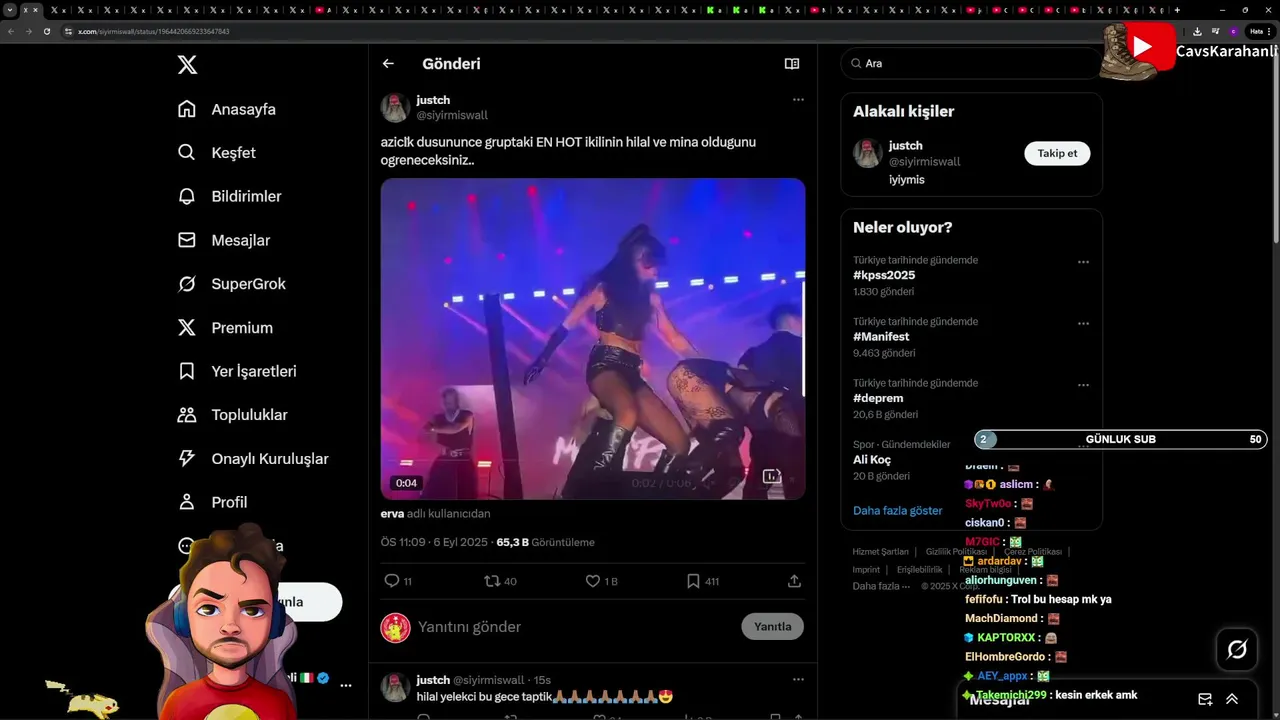Click the browser downloads icon

[1197, 31]
